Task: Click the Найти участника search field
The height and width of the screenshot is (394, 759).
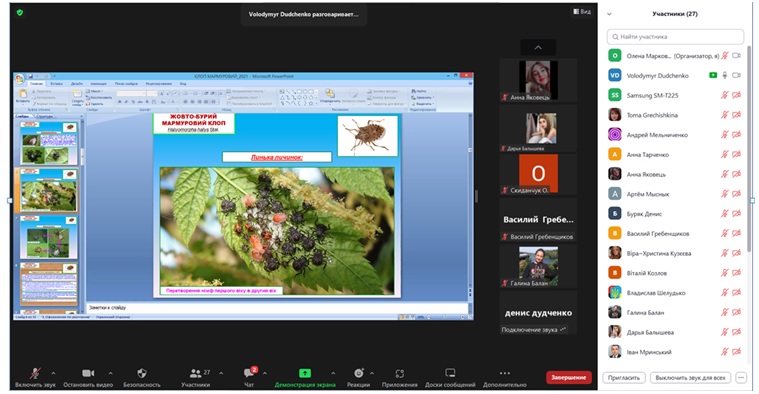Action: coord(675,36)
